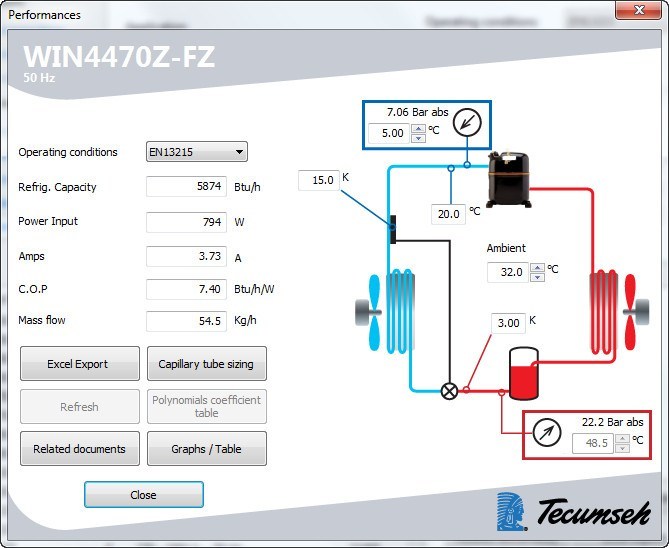Click the high-pressure gauge icon
Viewport: 669px width, 548px height.
[547, 433]
